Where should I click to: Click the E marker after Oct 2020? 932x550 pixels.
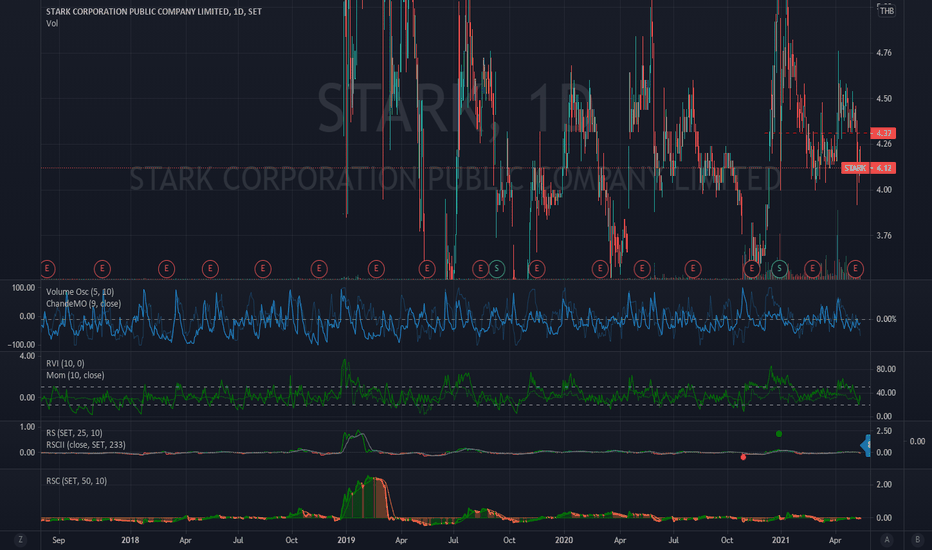752,269
